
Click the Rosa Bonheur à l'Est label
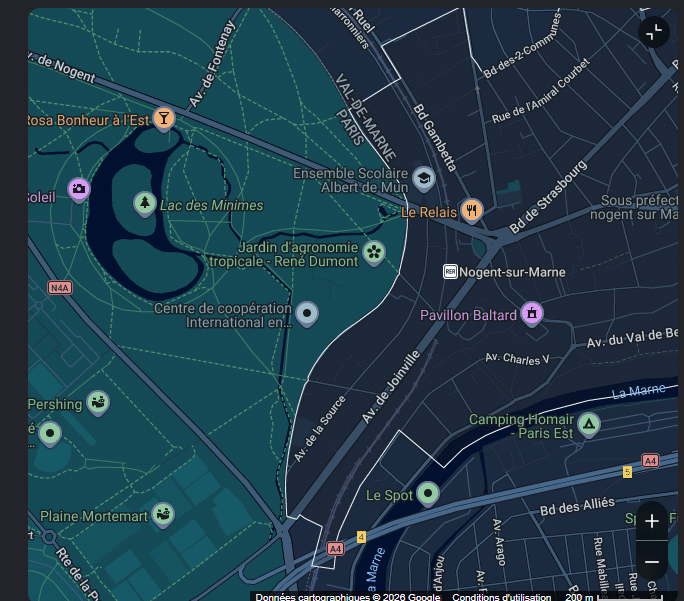(x=89, y=120)
